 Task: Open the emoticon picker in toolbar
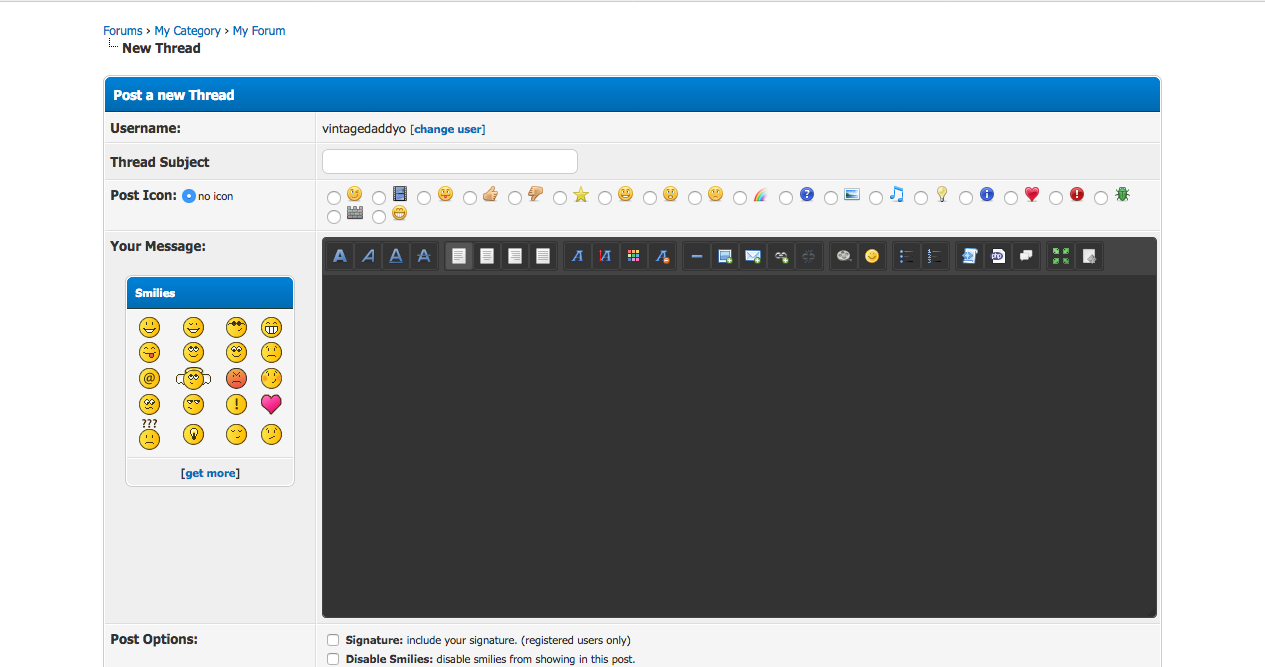[x=872, y=256]
